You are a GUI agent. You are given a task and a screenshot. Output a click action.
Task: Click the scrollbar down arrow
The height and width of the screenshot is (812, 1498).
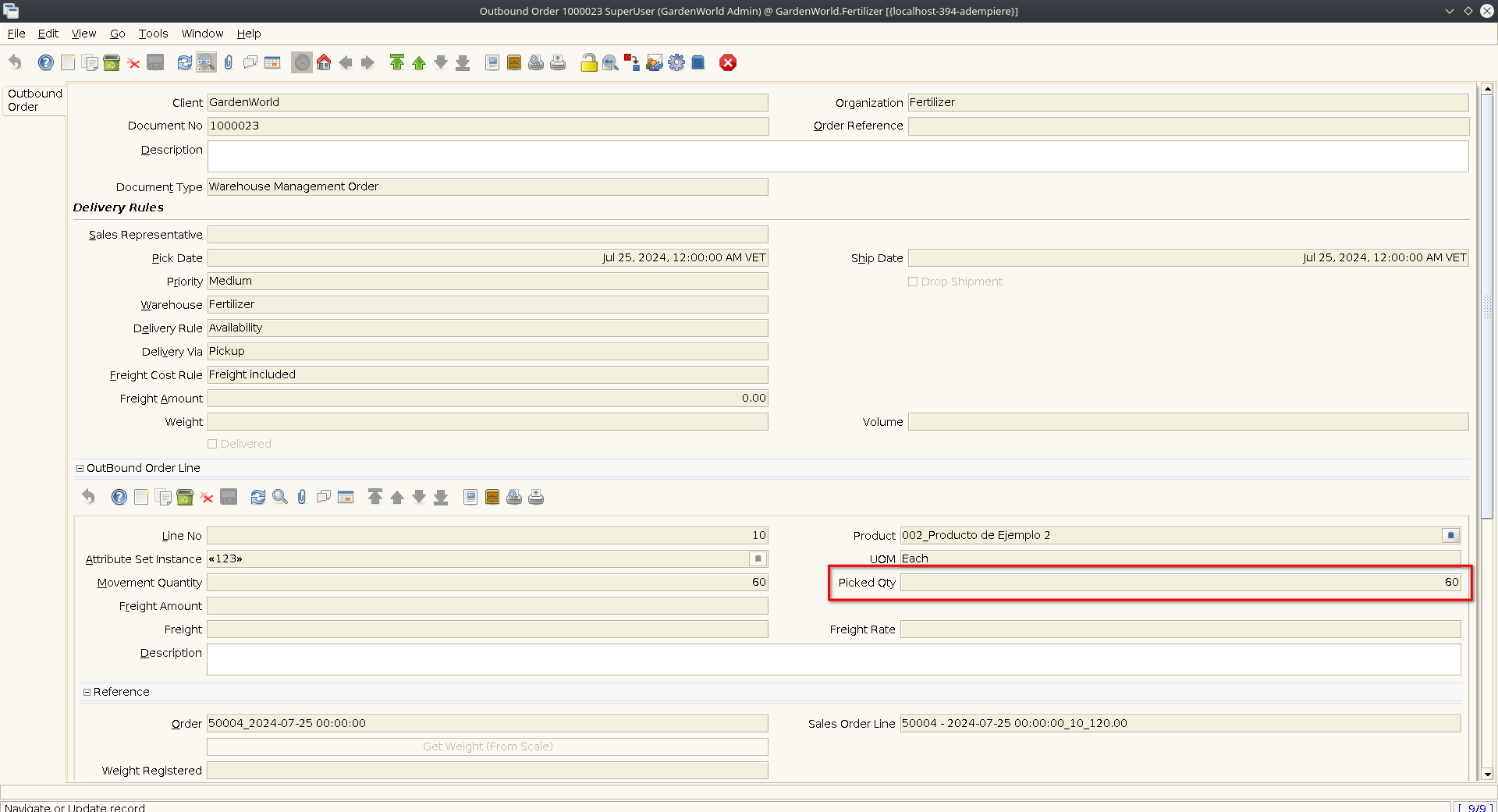(1487, 775)
